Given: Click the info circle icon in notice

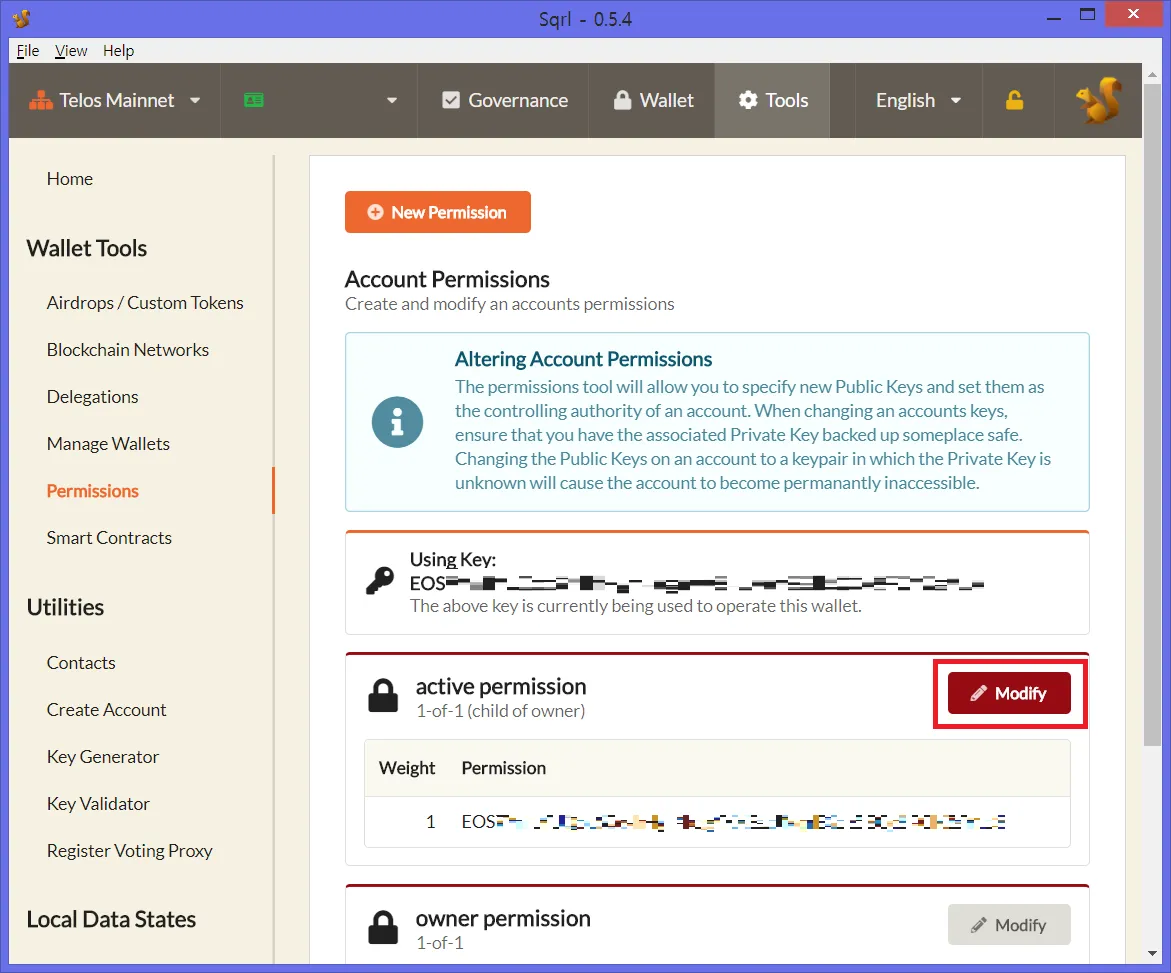Looking at the screenshot, I should pyautogui.click(x=397, y=422).
